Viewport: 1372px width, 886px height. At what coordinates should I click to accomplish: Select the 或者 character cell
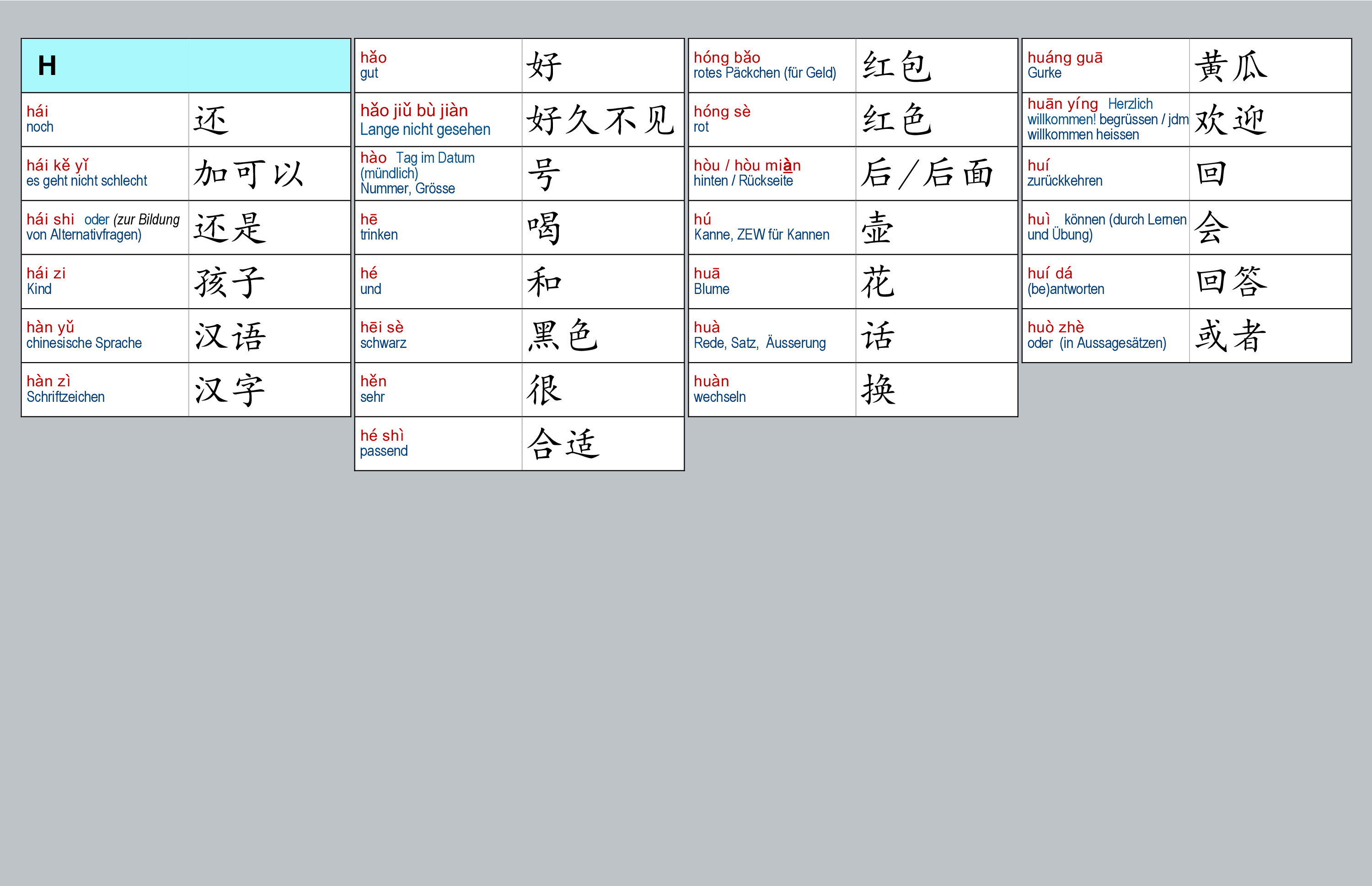1270,336
